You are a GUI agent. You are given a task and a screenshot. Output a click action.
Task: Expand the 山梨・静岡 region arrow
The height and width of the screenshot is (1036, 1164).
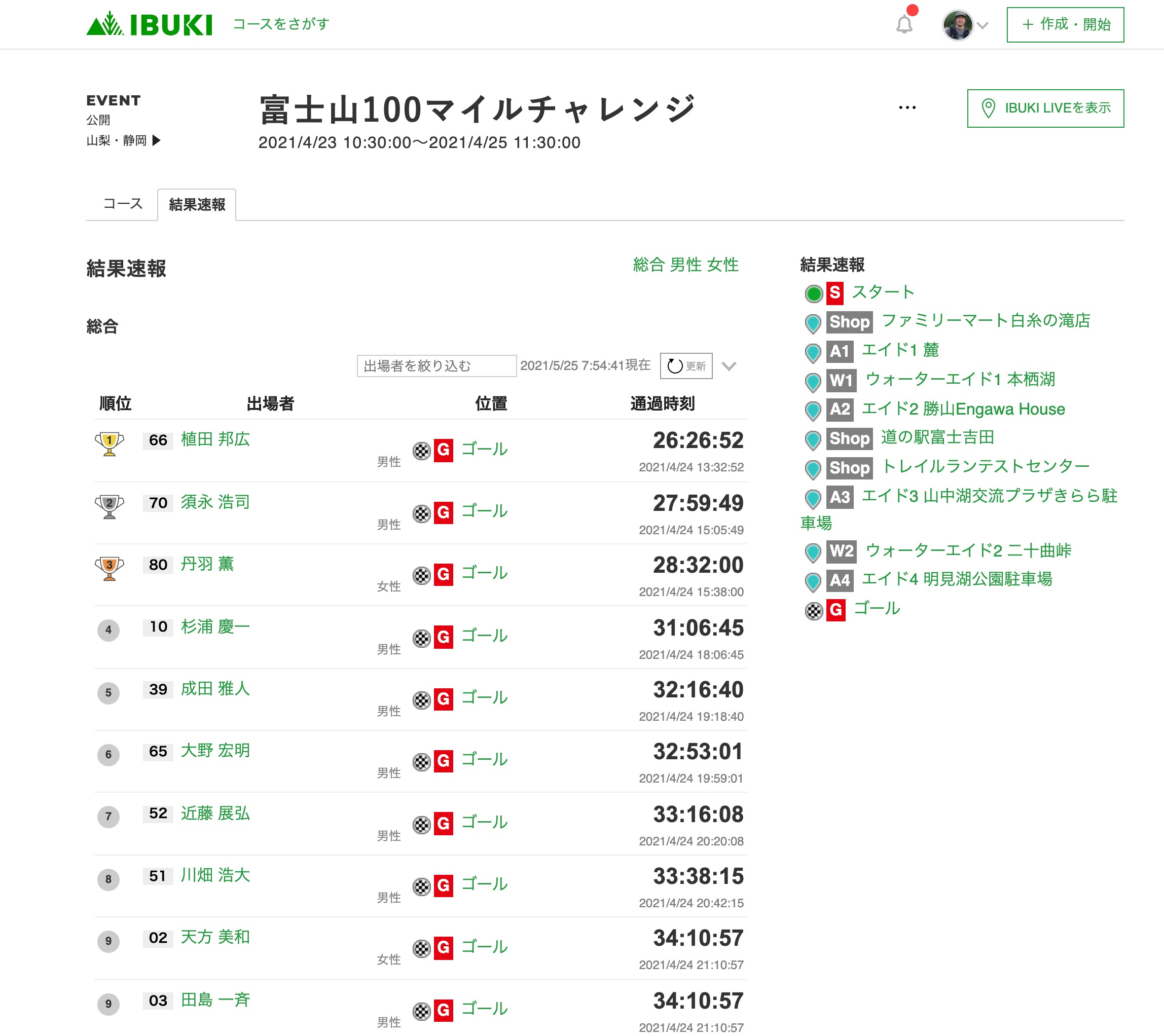(157, 140)
